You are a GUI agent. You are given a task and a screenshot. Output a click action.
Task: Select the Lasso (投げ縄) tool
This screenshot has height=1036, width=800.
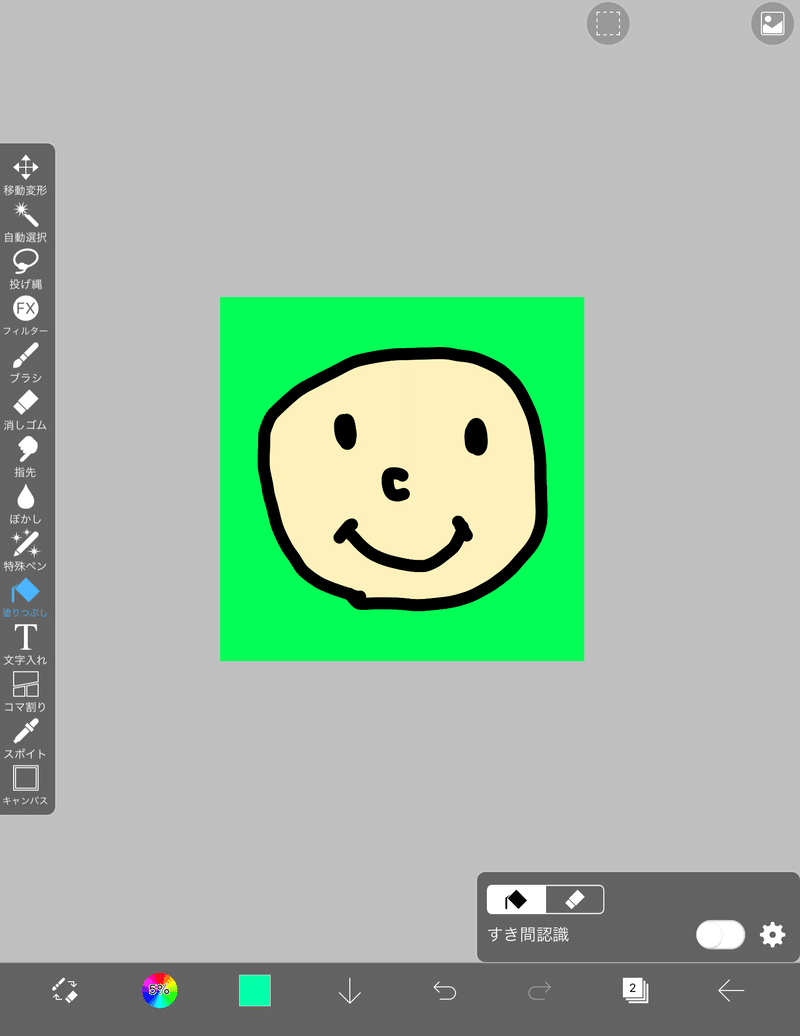pyautogui.click(x=25, y=270)
